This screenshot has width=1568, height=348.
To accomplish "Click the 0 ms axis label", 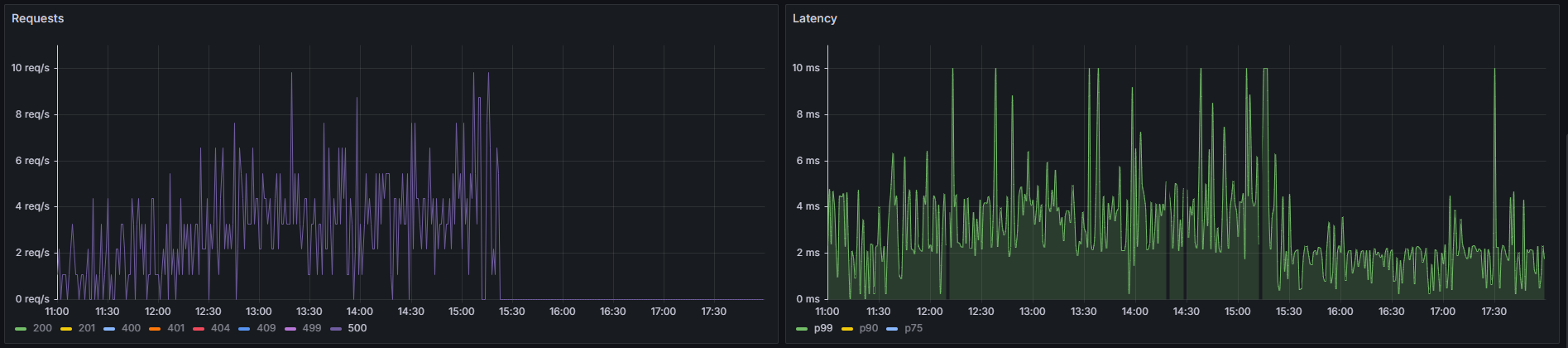I will pyautogui.click(x=808, y=299).
